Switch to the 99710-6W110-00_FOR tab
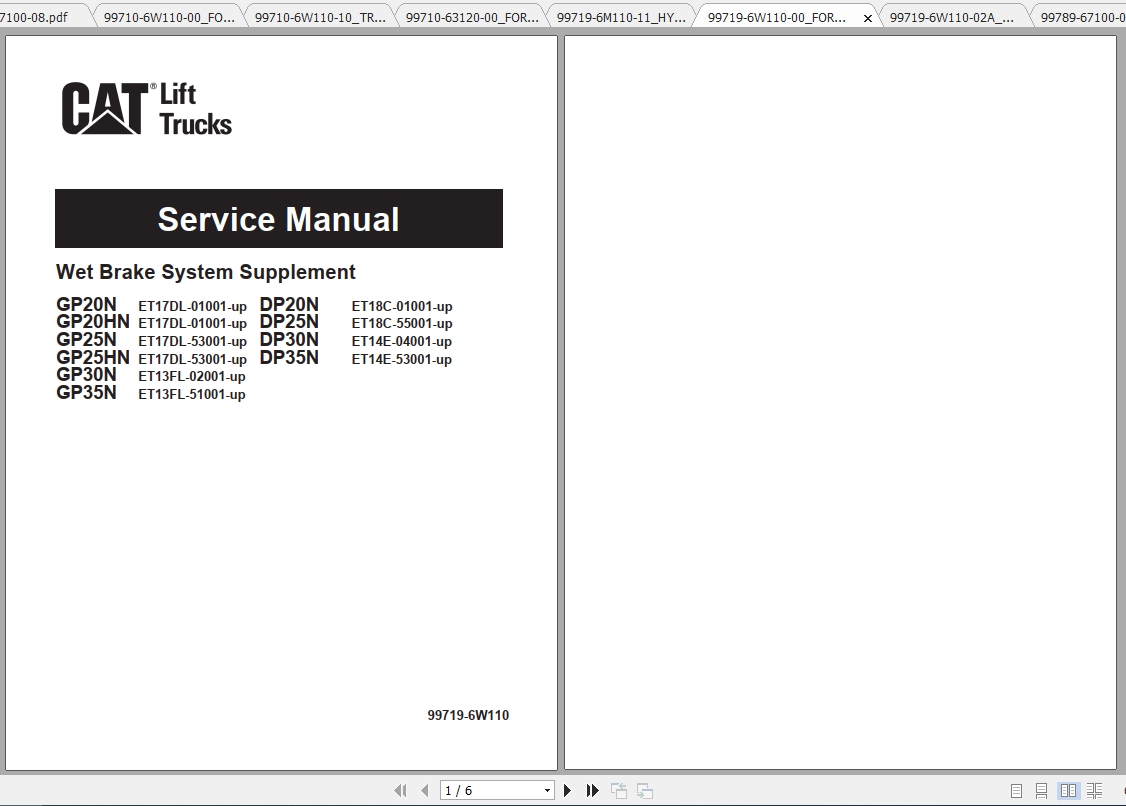This screenshot has width=1126, height=806. [x=170, y=16]
